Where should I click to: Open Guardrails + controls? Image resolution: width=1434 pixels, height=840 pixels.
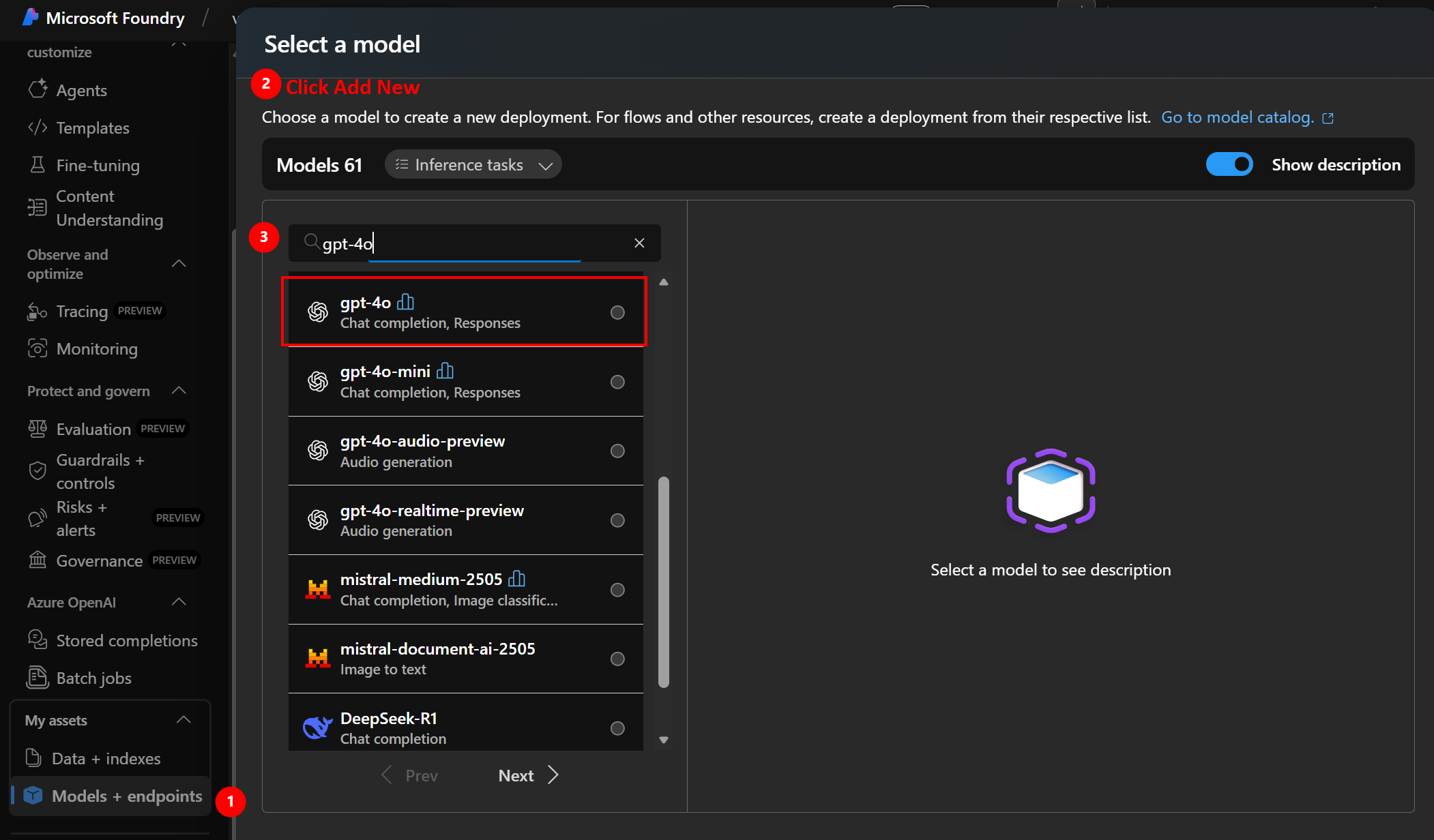[x=100, y=470]
